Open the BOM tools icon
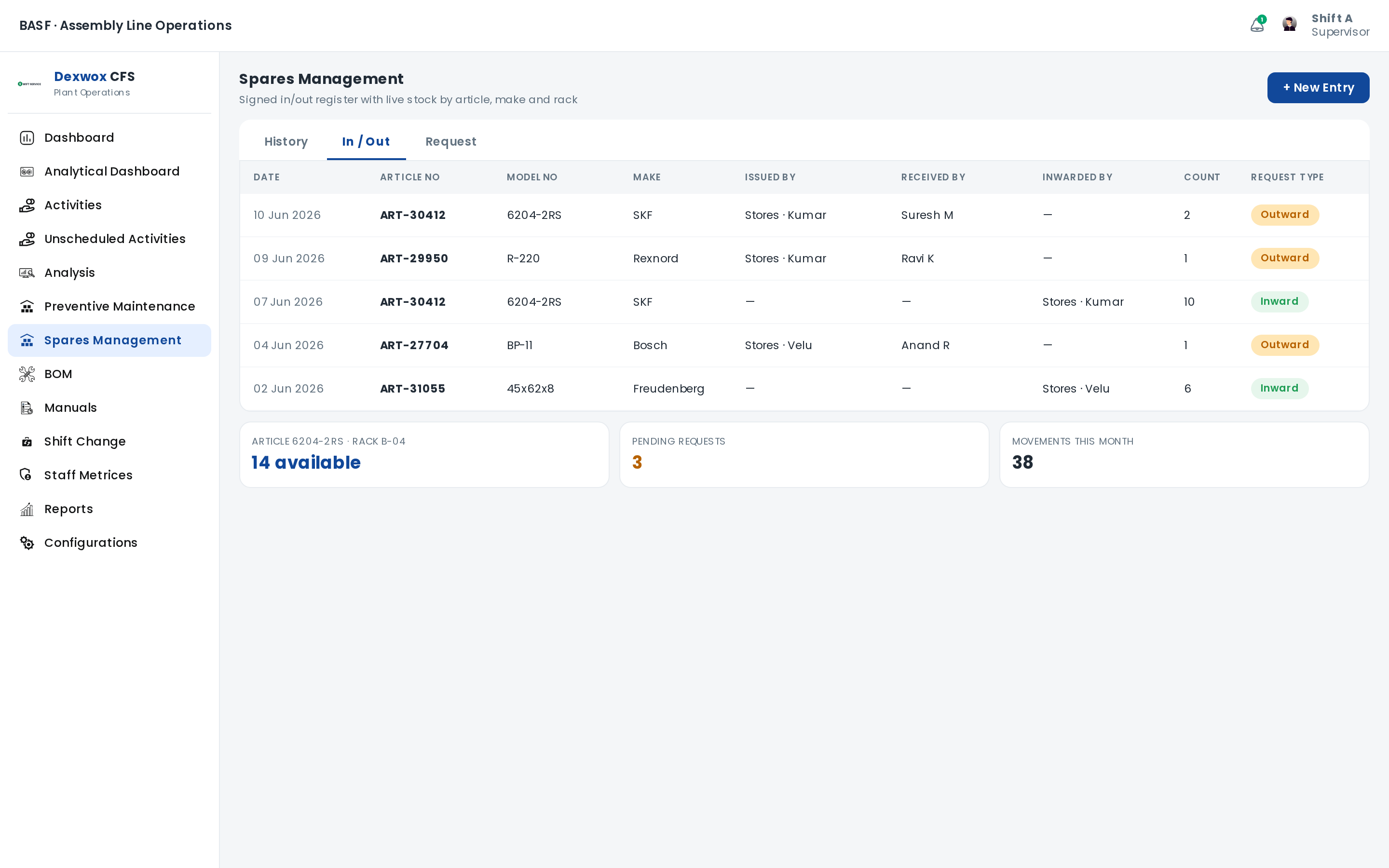Image resolution: width=1389 pixels, height=868 pixels. coord(27,374)
